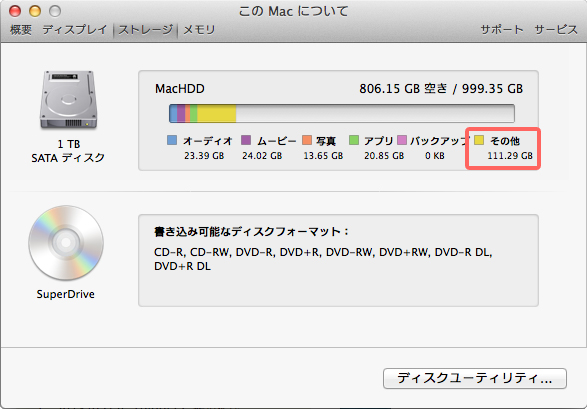
Task: Select the blue オーディオ legend swatch
Action: tap(172, 140)
